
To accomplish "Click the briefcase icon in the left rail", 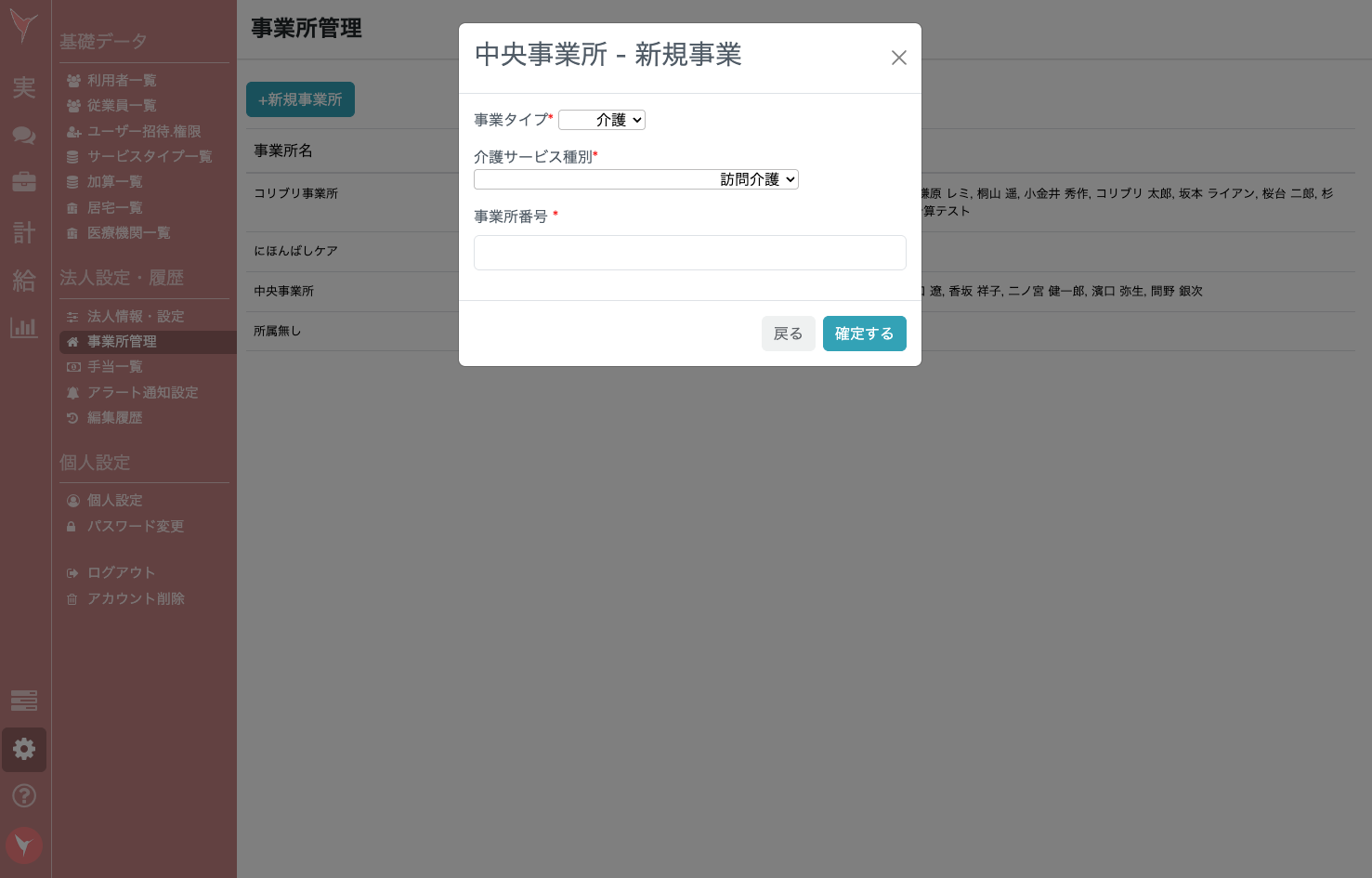I will tap(23, 182).
